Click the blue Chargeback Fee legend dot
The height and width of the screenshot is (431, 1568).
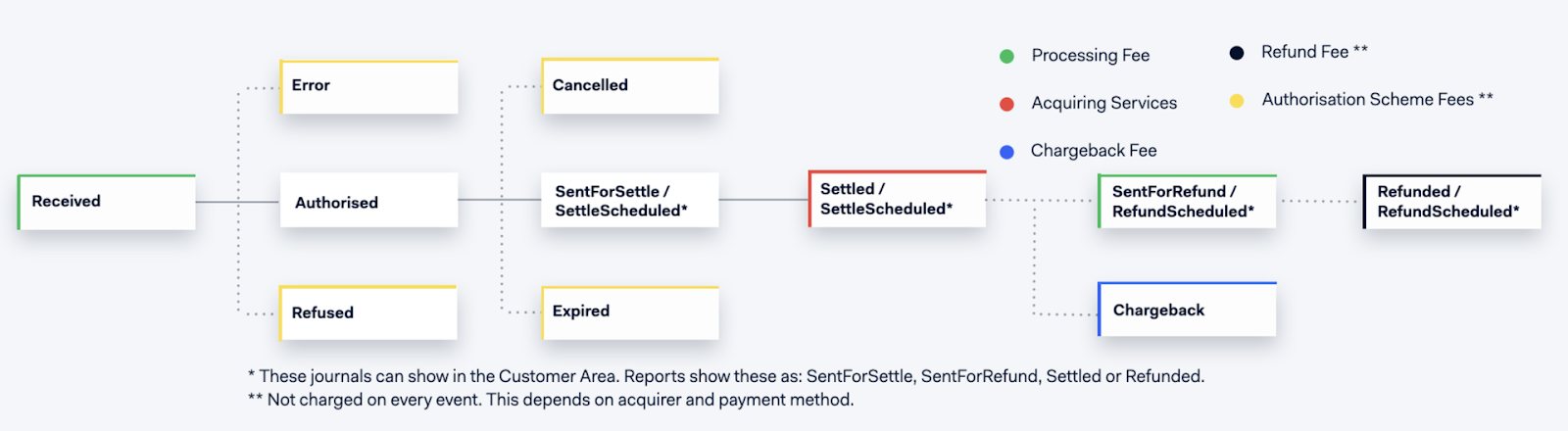click(1006, 152)
